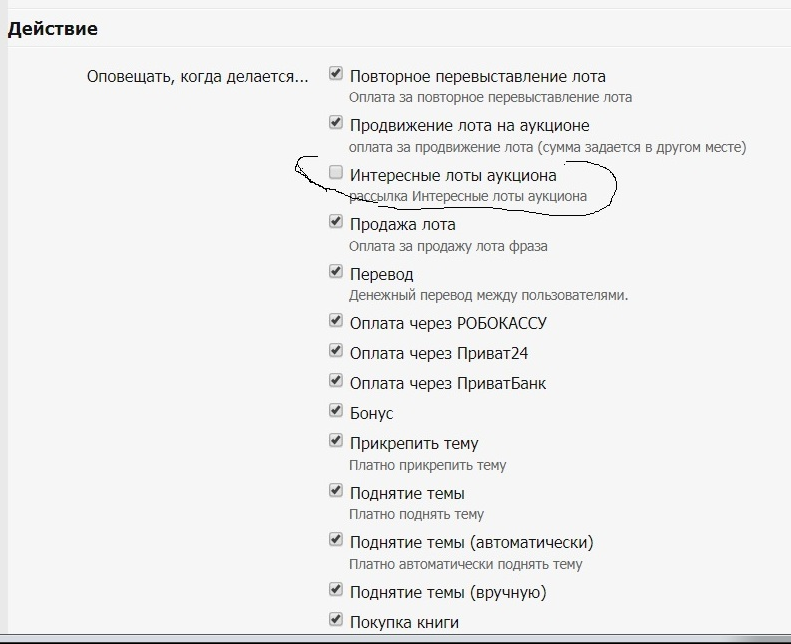Viewport: 791px width, 644px height.
Task: Click the 'Оплата через РОБОКАССУ' label
Action: (448, 323)
